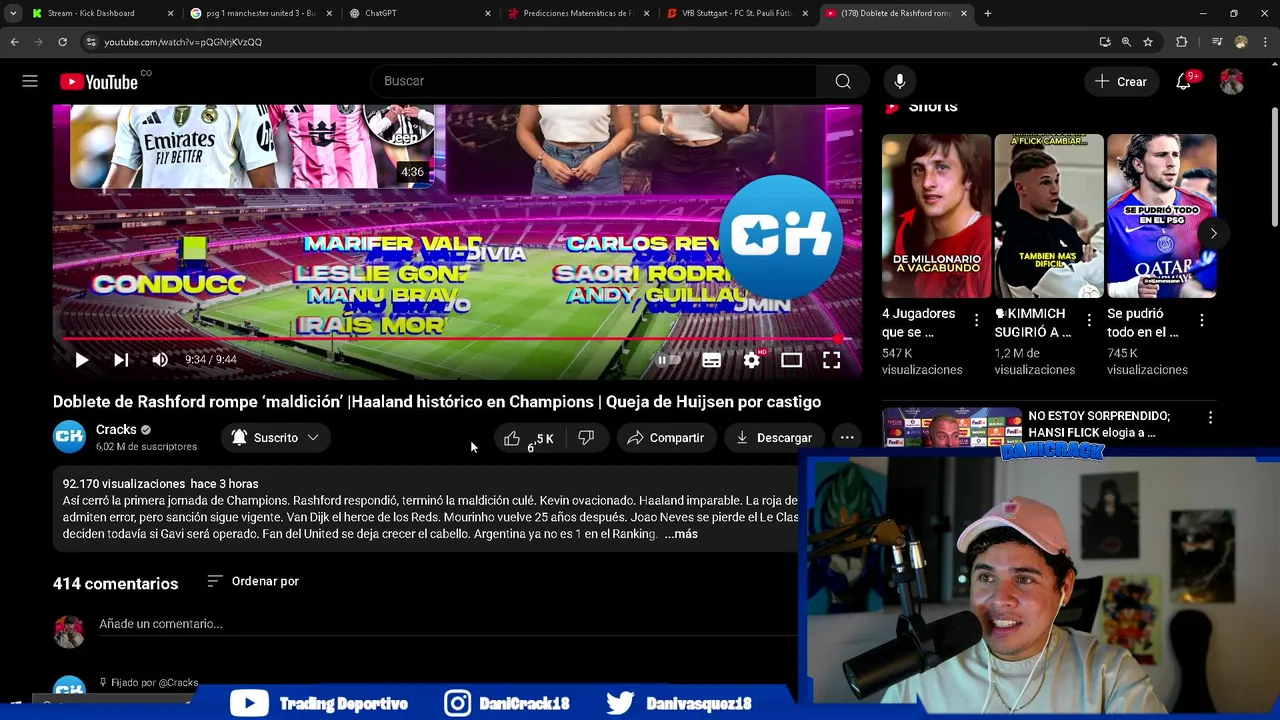Open more actions three-dot menu under video

pos(847,438)
